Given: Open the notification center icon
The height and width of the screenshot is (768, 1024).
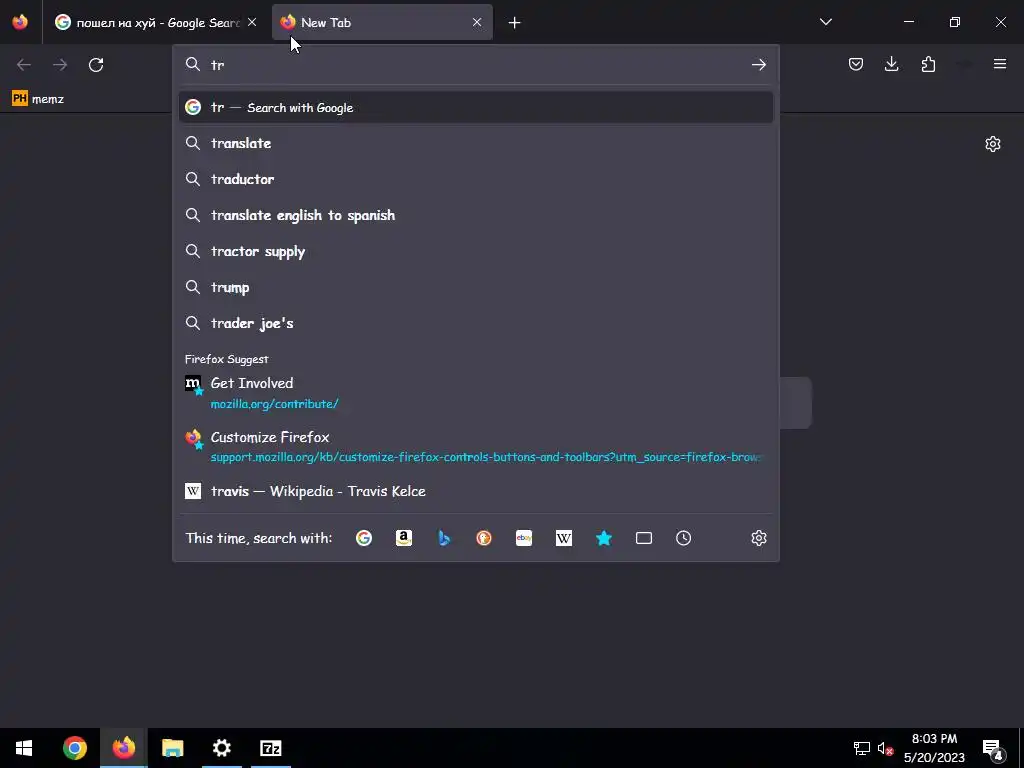Looking at the screenshot, I should pyautogui.click(x=992, y=748).
